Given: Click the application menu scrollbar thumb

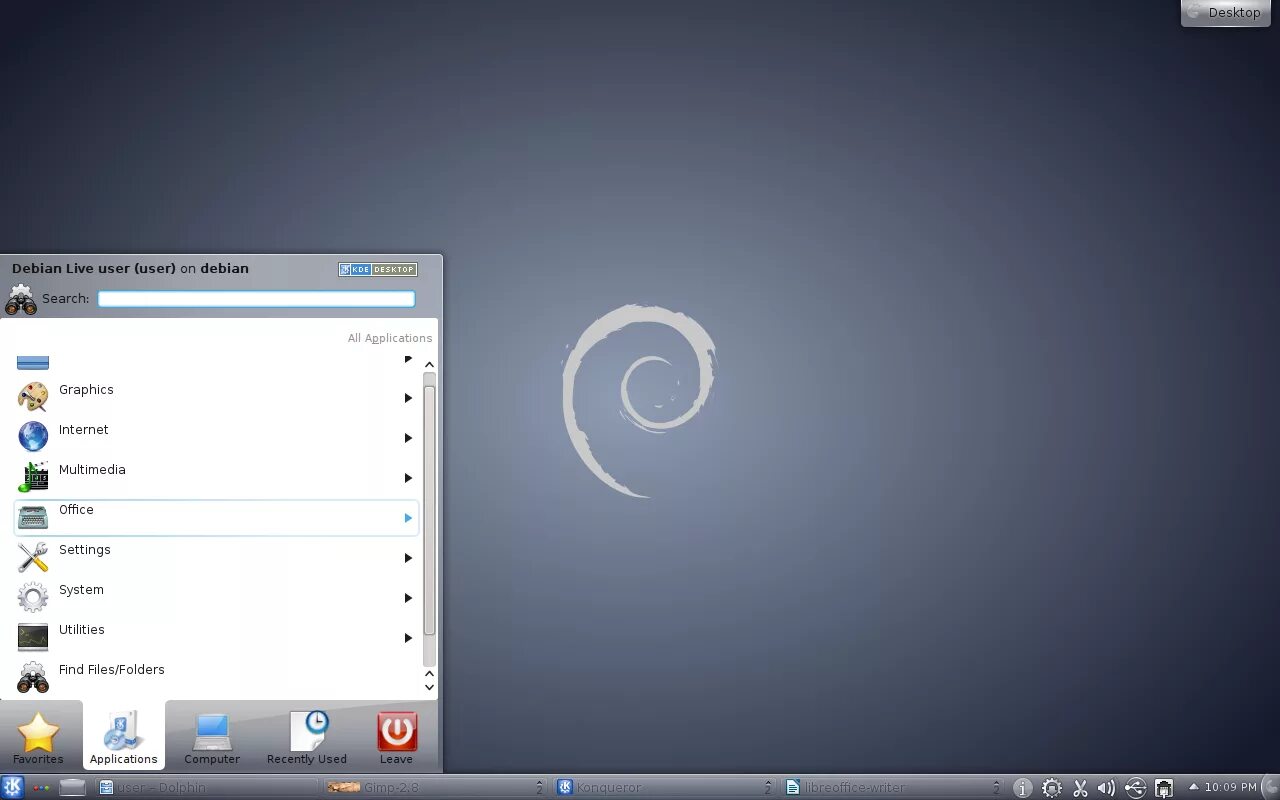Looking at the screenshot, I should tap(429, 510).
